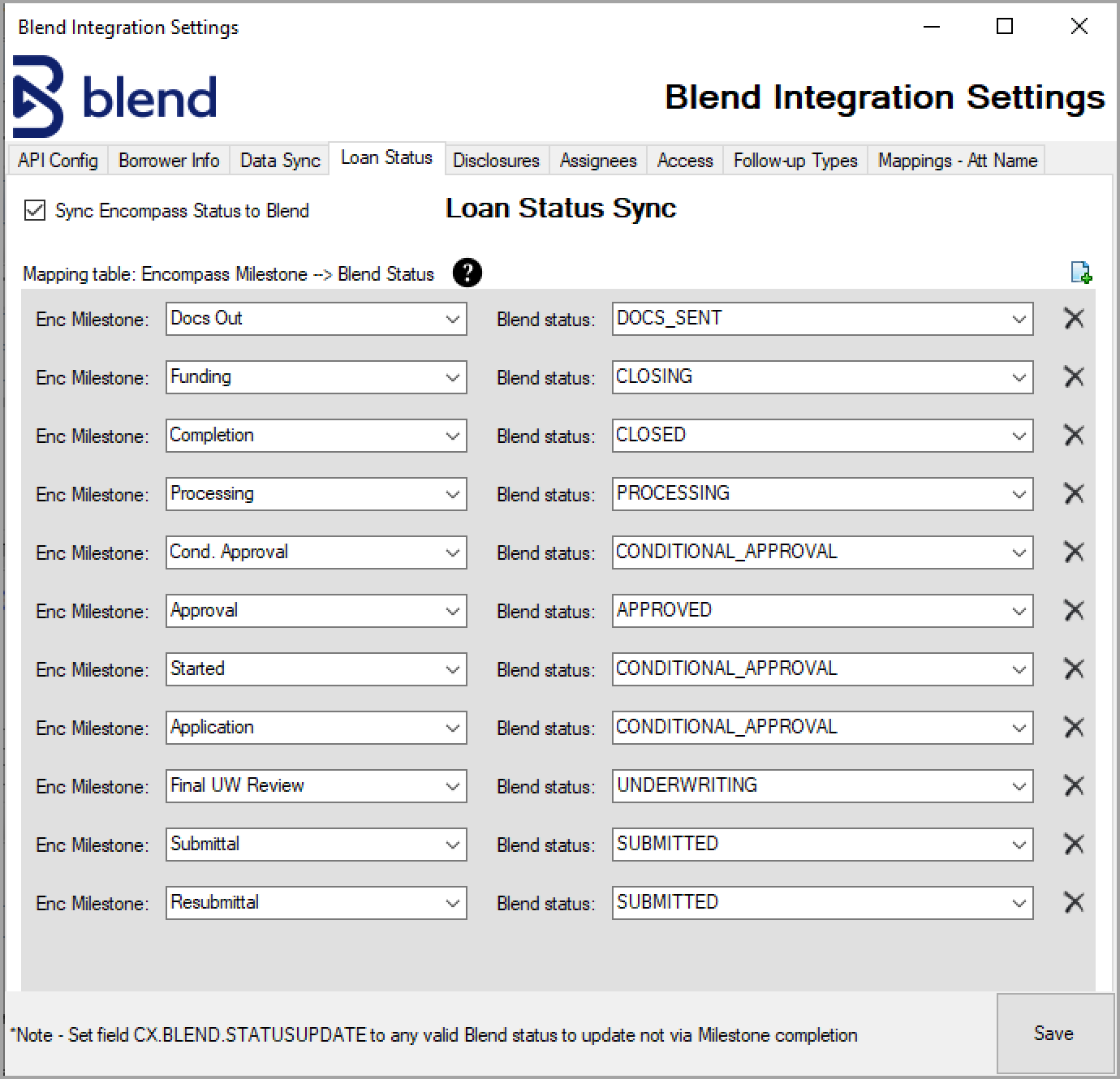Remove the Processing mapping row

pos(1074,494)
